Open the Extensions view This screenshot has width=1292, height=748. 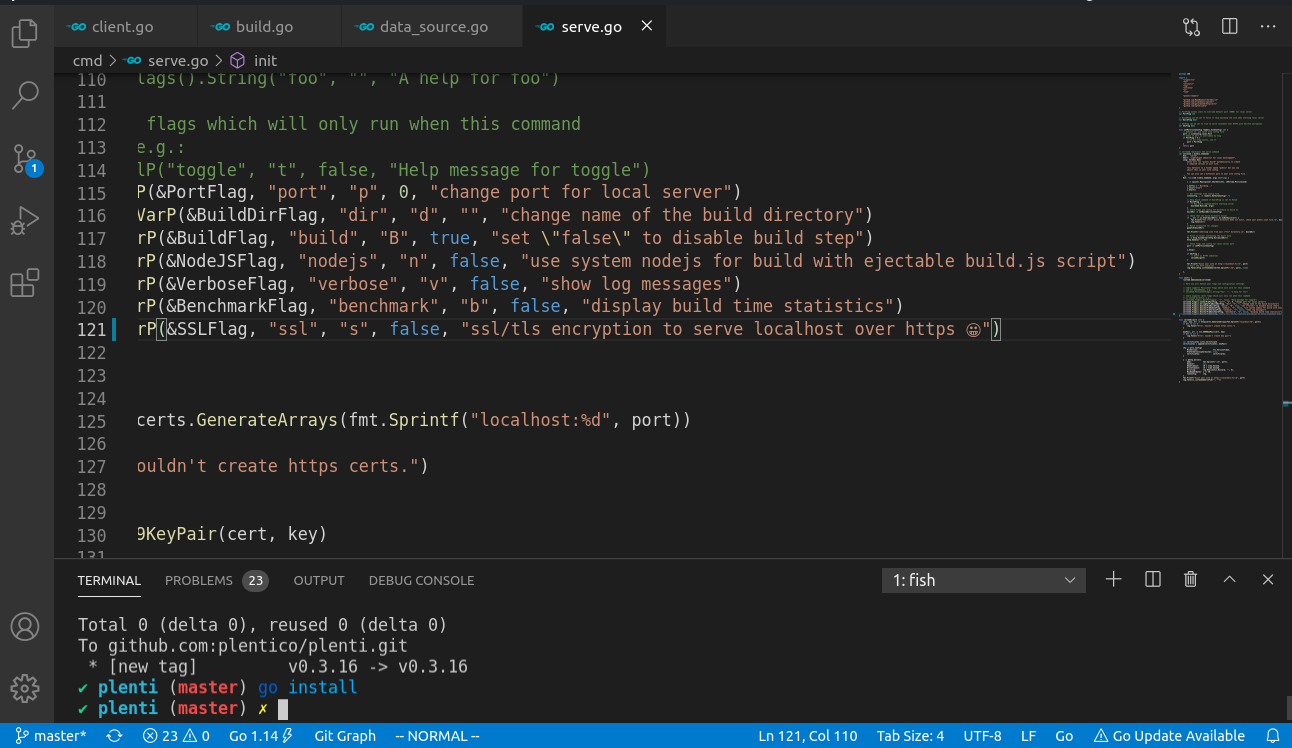point(24,283)
